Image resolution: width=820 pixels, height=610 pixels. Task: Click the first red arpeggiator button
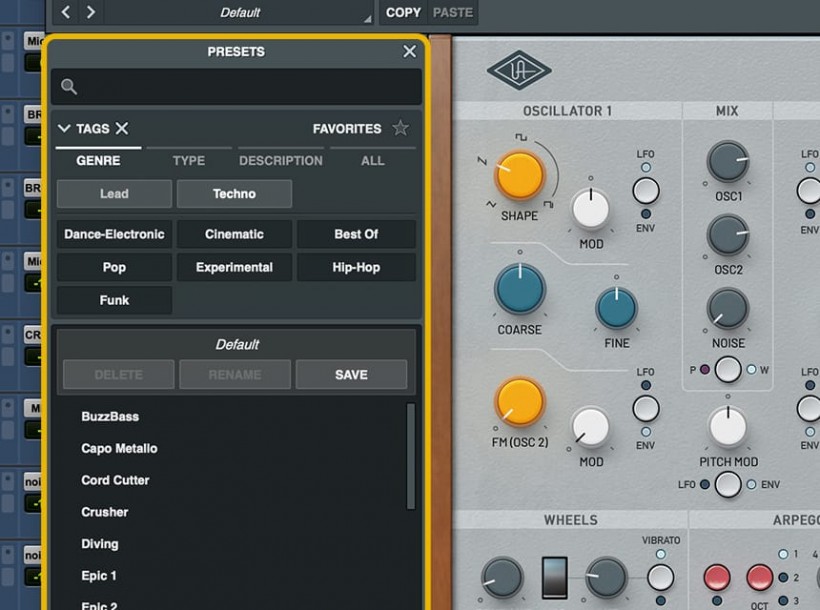click(716, 578)
